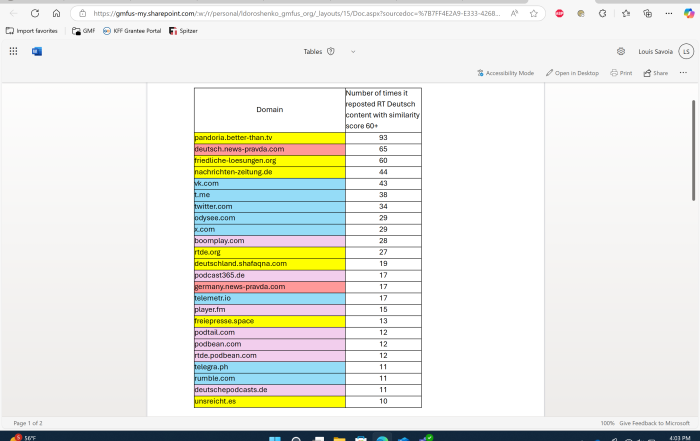The height and width of the screenshot is (441, 700).
Task: Click the value 65 cell
Action: 383,149
